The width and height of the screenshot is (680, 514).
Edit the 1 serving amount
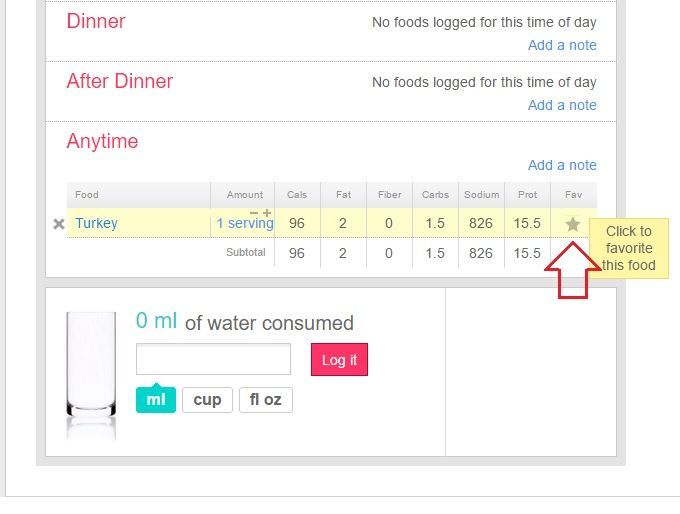244,224
